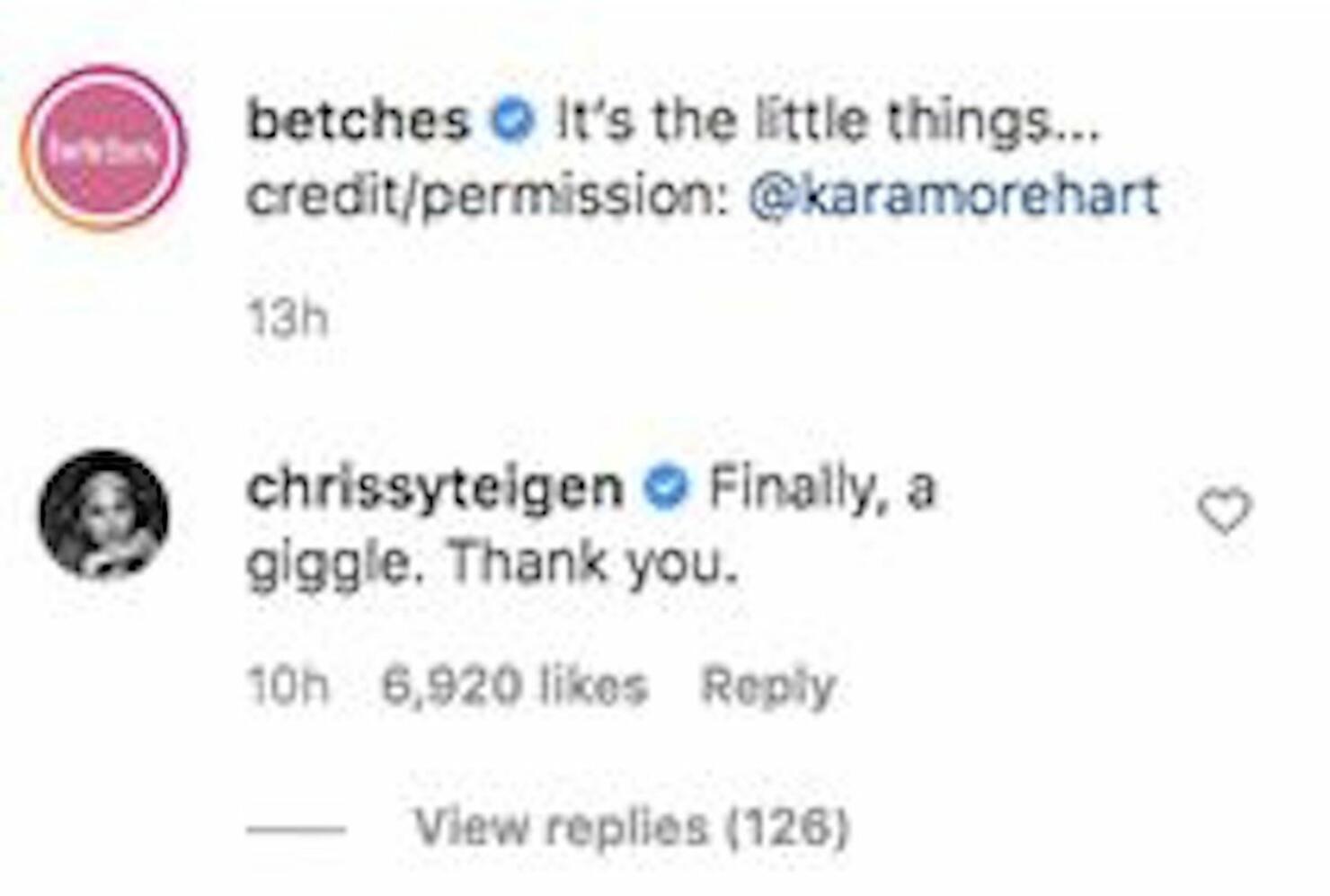Click the verified badge next to betches
Screen dimensions: 1330x896
click(512, 121)
